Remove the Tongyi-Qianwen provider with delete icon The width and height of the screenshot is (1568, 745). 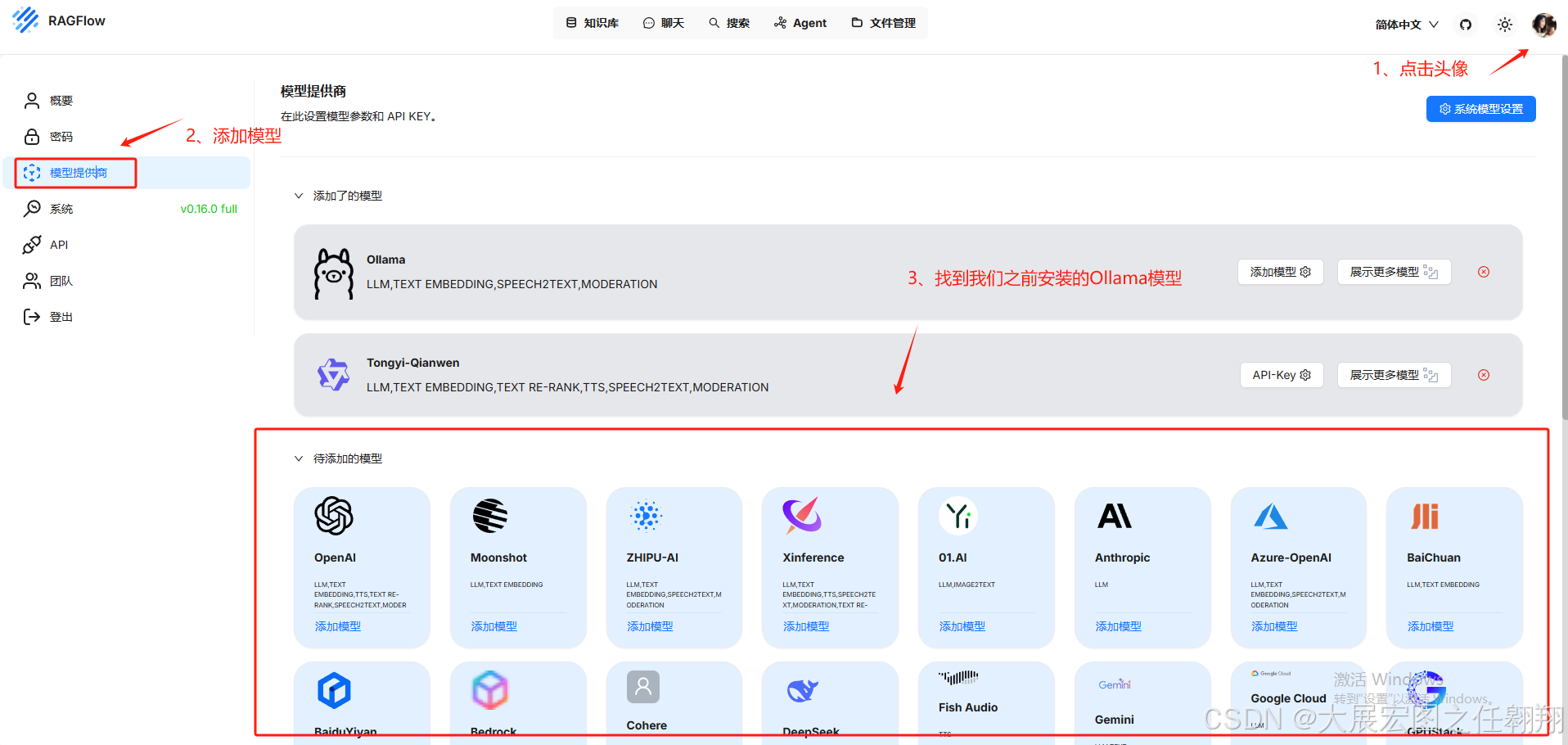tap(1484, 375)
